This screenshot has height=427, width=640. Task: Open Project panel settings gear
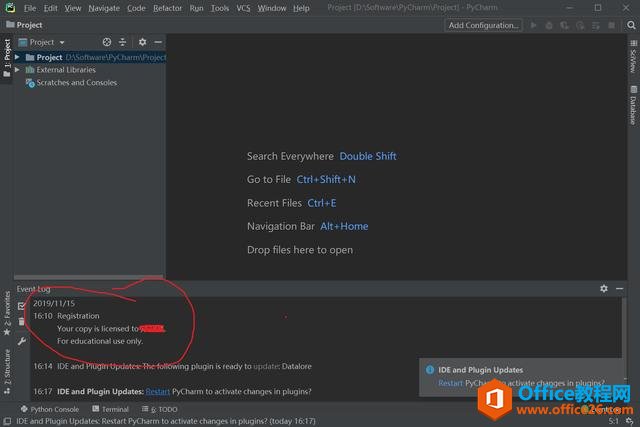142,42
